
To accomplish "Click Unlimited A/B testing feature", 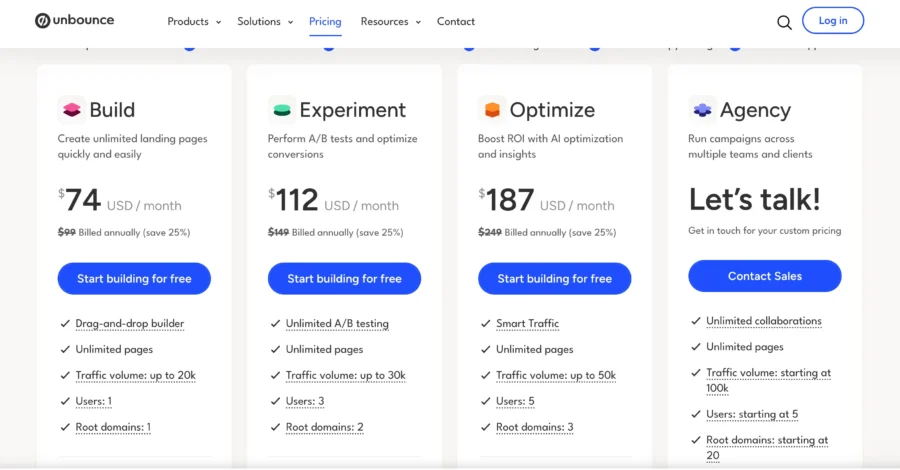I will (x=337, y=324).
